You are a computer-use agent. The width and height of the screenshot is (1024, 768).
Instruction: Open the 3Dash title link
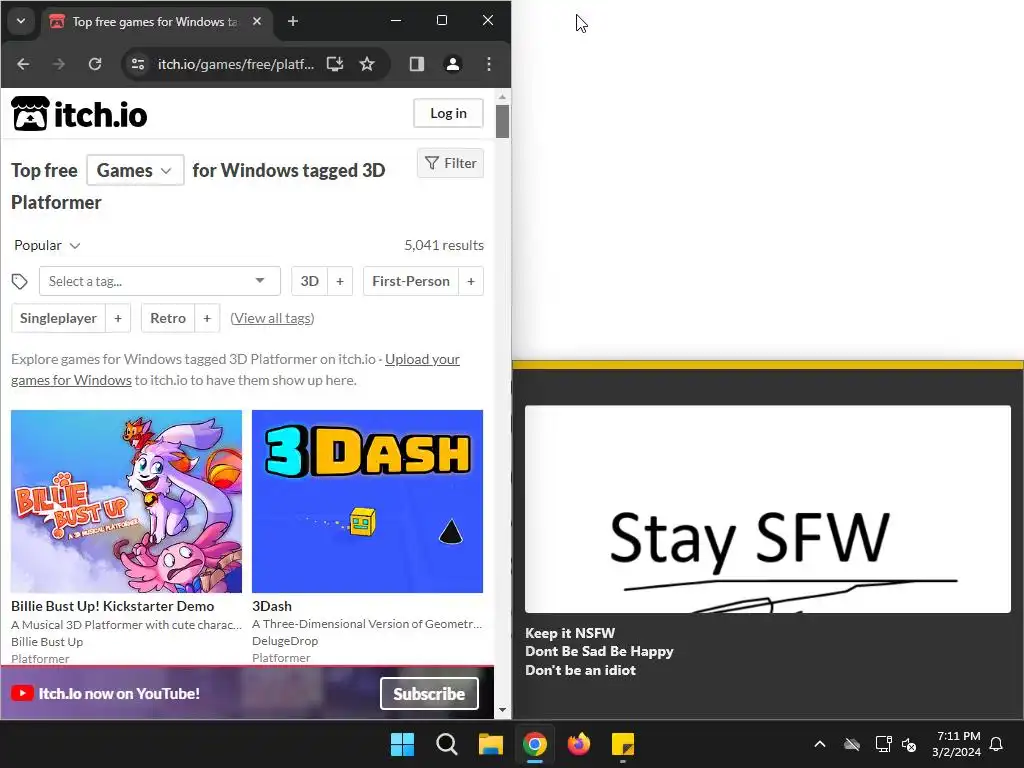pyautogui.click(x=272, y=606)
